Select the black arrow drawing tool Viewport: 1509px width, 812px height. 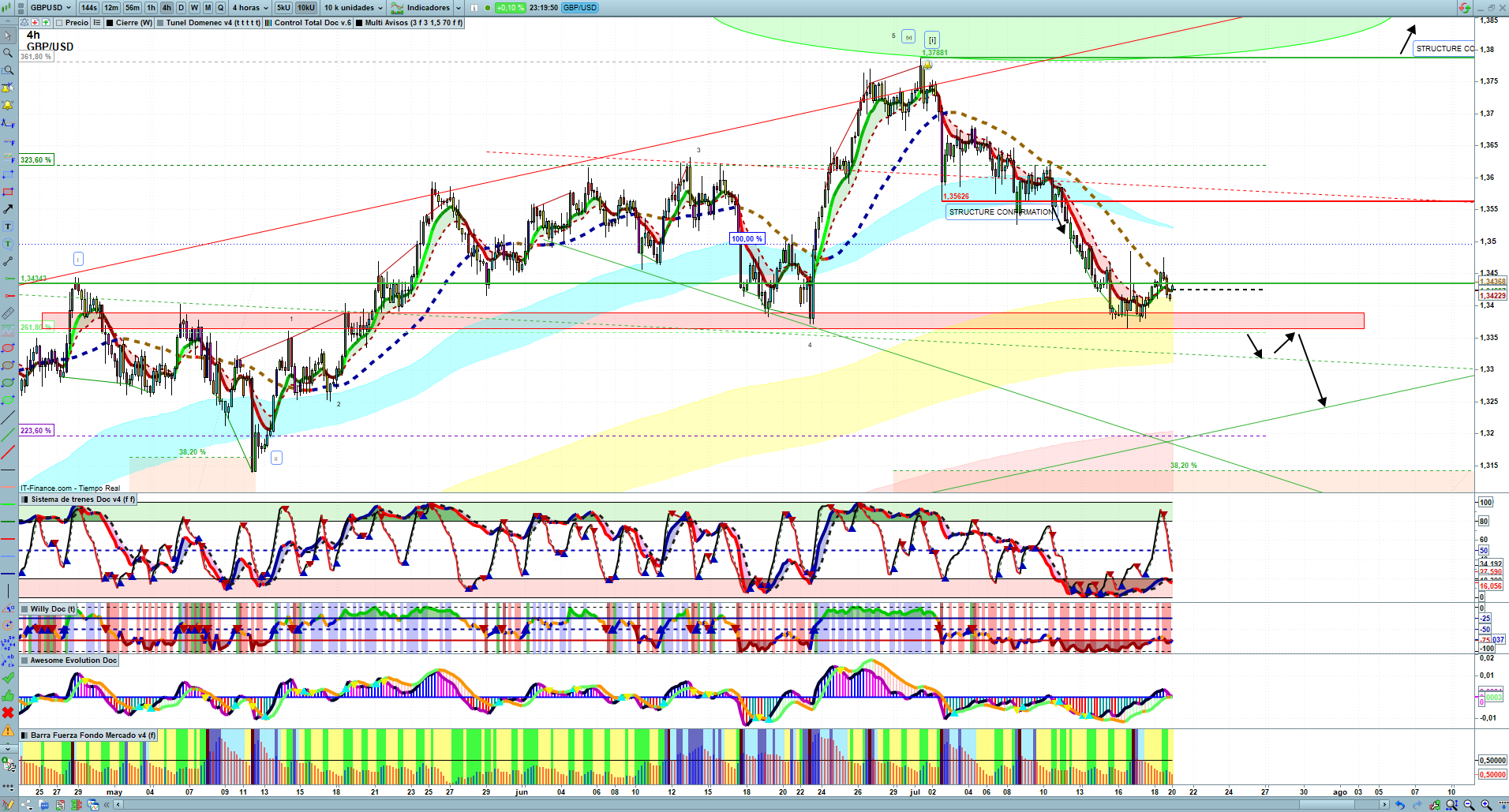[x=8, y=209]
